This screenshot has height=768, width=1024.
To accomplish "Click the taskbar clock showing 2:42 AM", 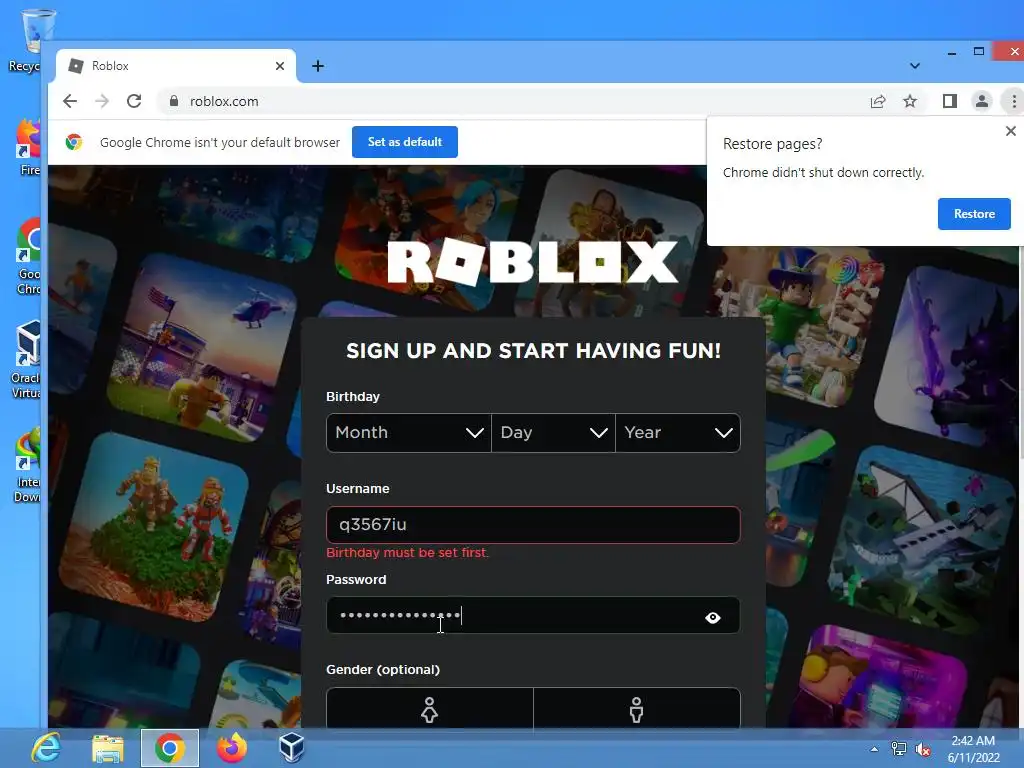I will point(973,749).
